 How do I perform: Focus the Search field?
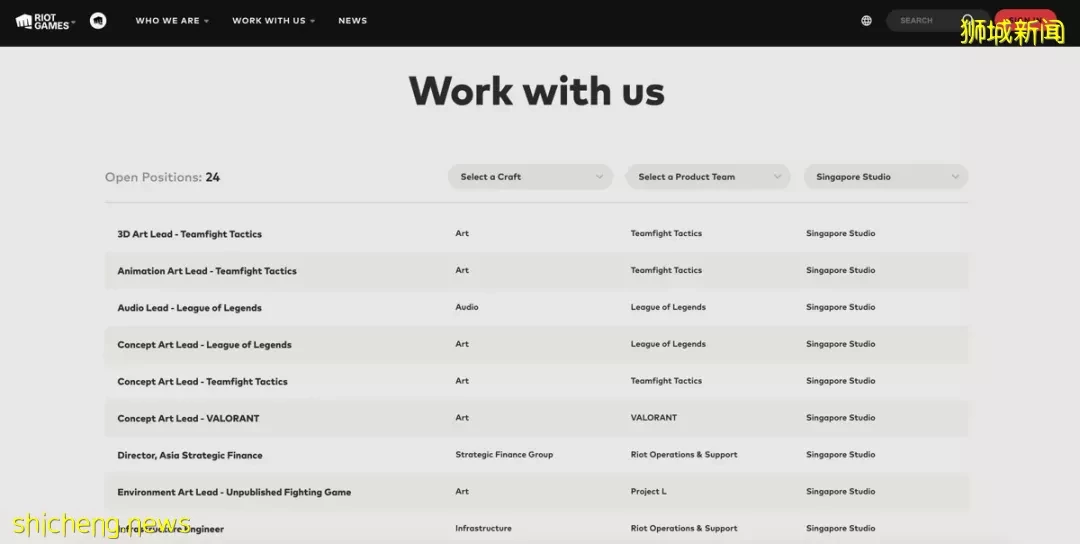click(x=937, y=21)
